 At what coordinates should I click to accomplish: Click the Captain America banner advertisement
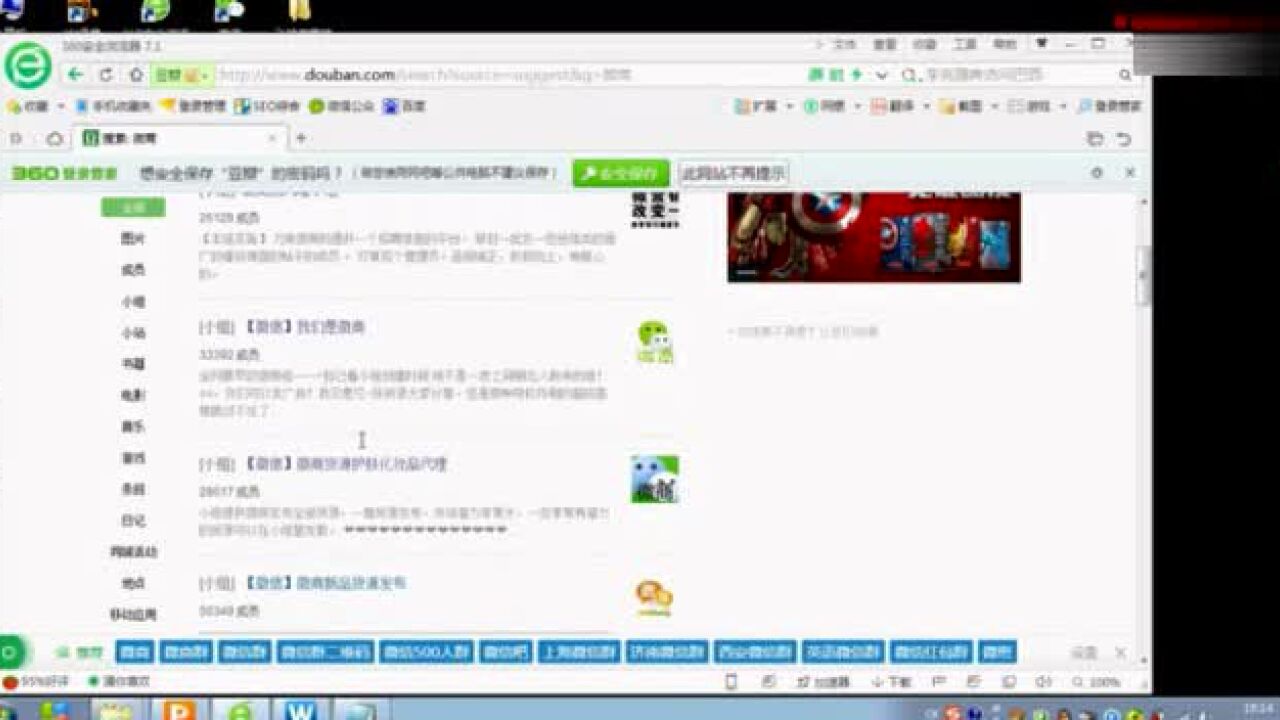click(874, 237)
